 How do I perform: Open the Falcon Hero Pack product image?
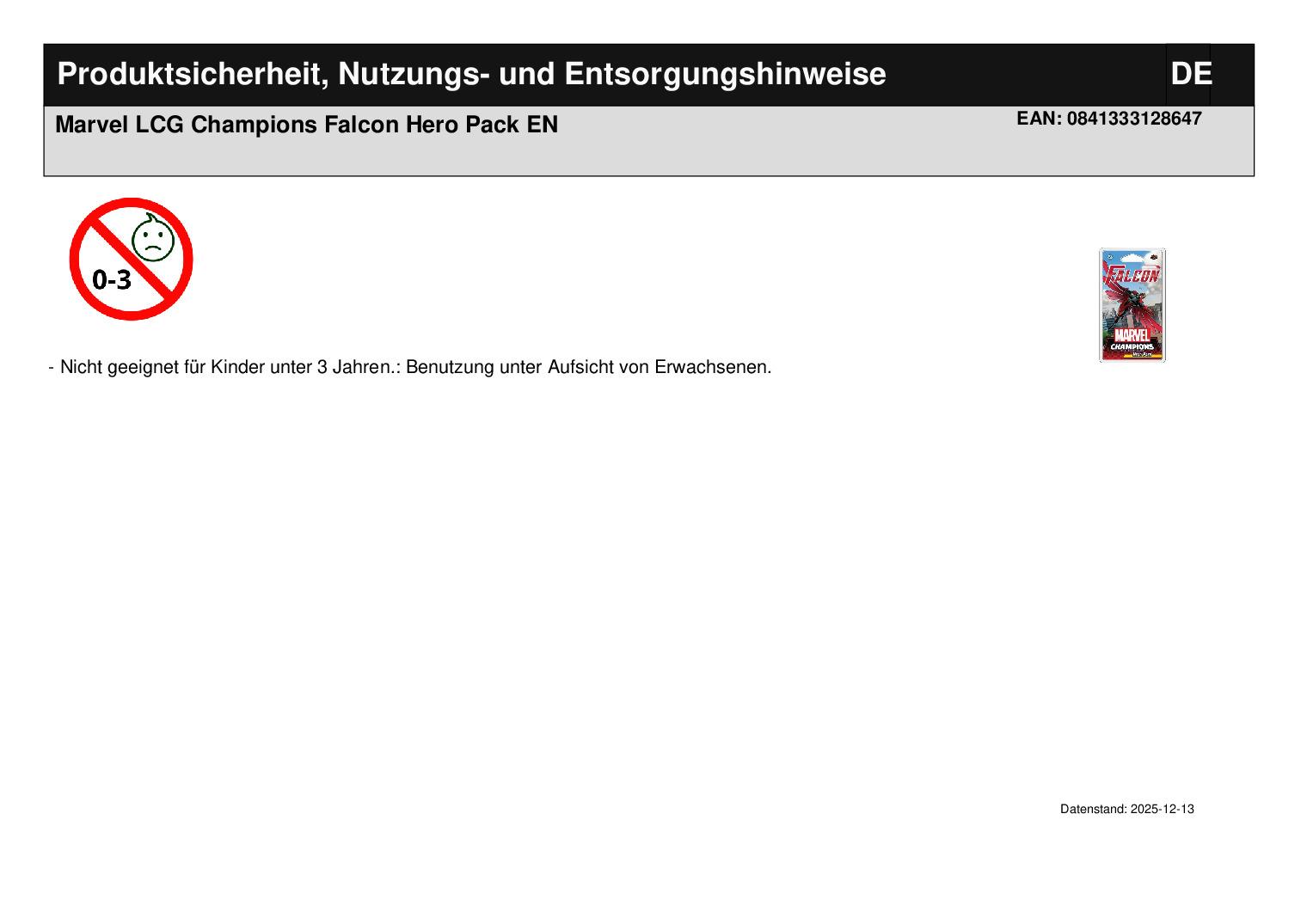[x=1132, y=305]
